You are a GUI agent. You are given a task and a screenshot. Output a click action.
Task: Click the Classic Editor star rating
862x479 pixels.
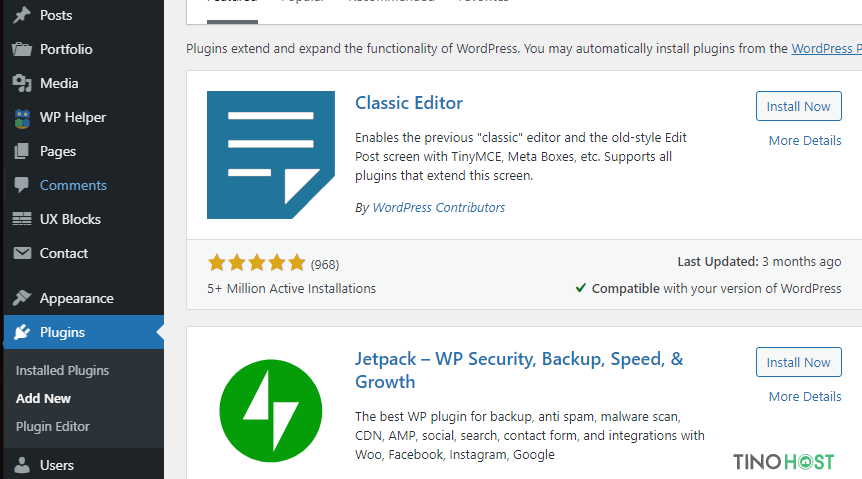click(x=256, y=263)
